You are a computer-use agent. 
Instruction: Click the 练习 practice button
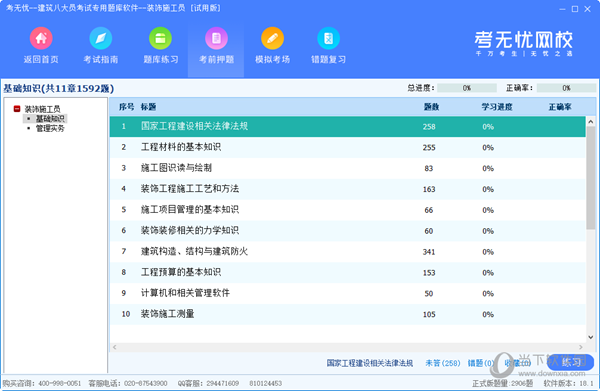571,362
